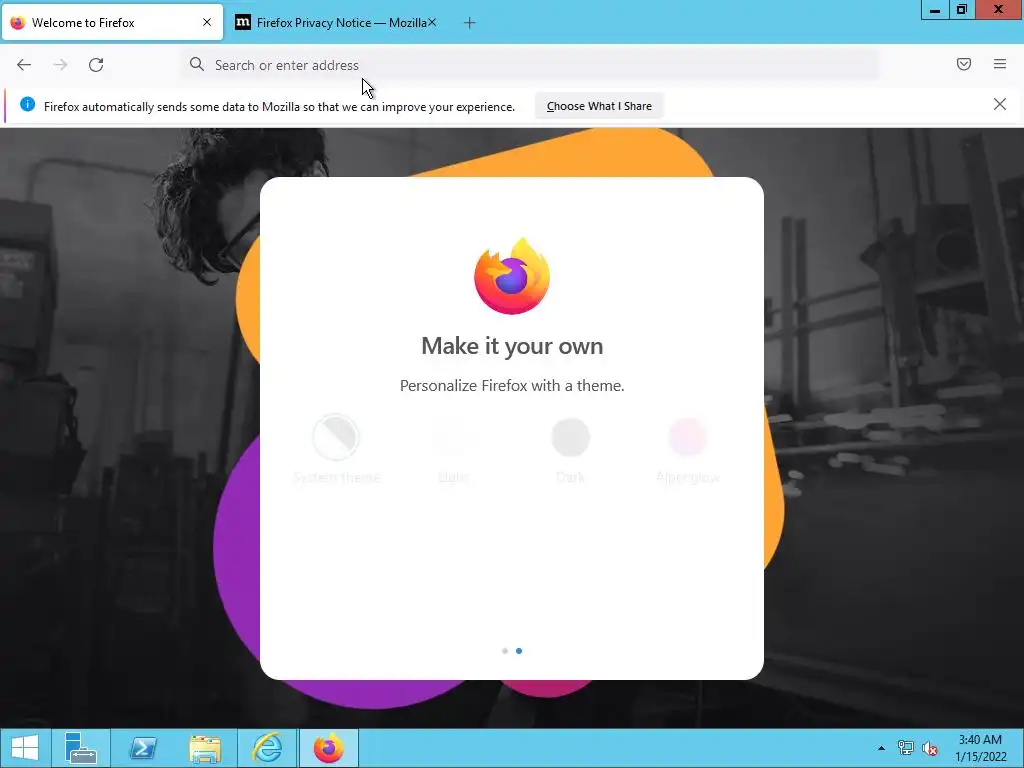Reload the current page
Viewport: 1024px width, 768px height.
click(x=96, y=65)
